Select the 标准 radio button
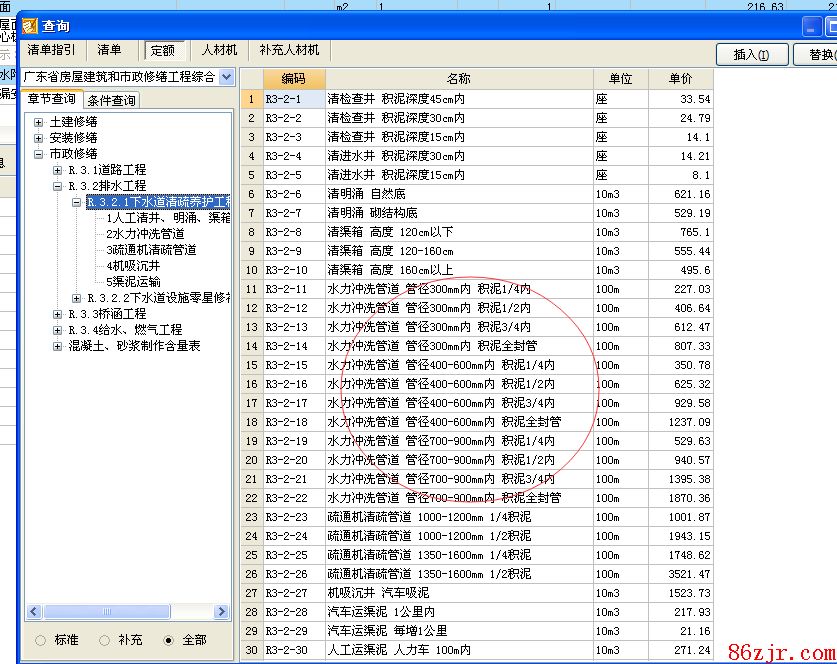Screen dimensions: 837x664 coord(41,639)
